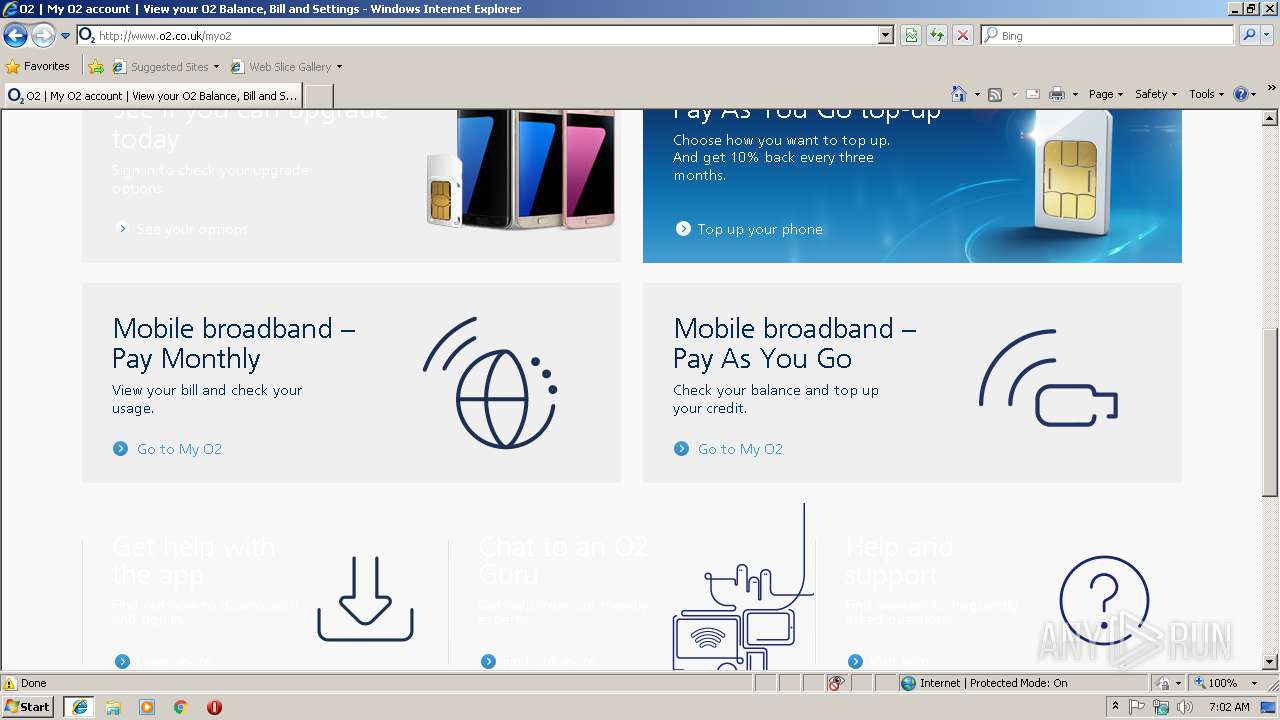The width and height of the screenshot is (1280, 720).
Task: Open the Favorites star button
Action: [x=38, y=67]
